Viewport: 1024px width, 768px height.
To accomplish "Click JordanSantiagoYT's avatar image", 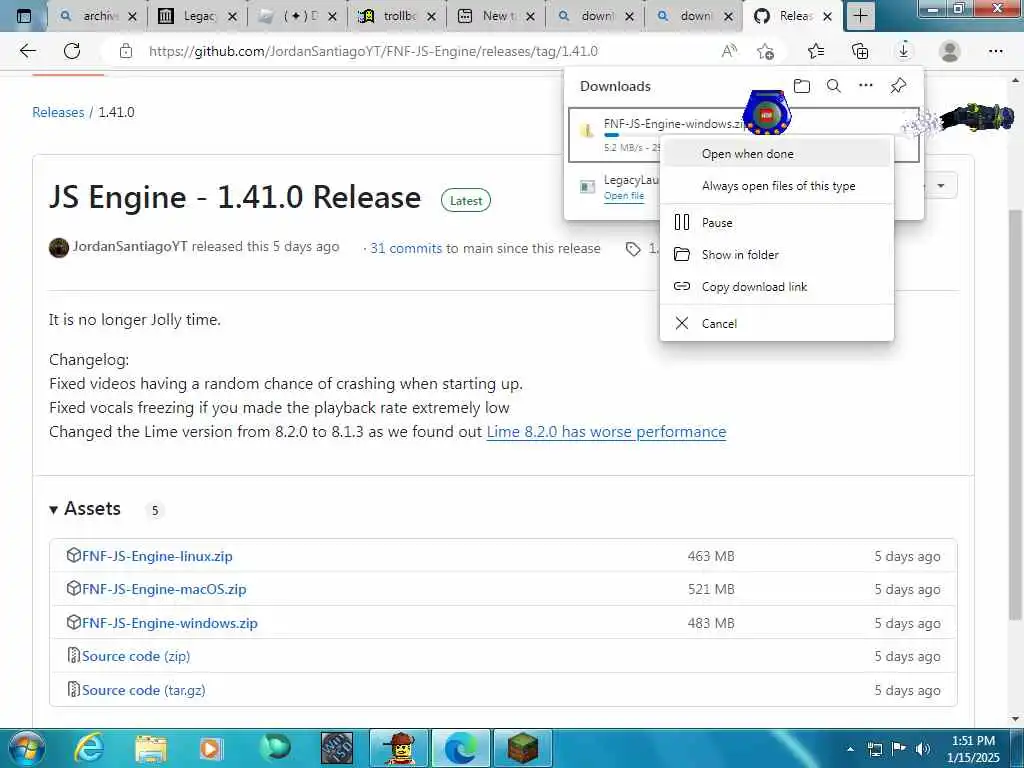I will tap(59, 248).
